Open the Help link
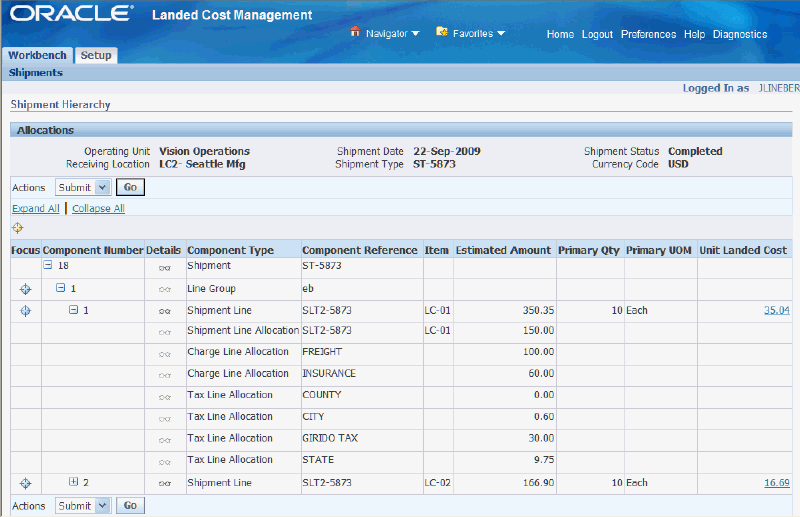The height and width of the screenshot is (517, 800). pyautogui.click(x=694, y=34)
